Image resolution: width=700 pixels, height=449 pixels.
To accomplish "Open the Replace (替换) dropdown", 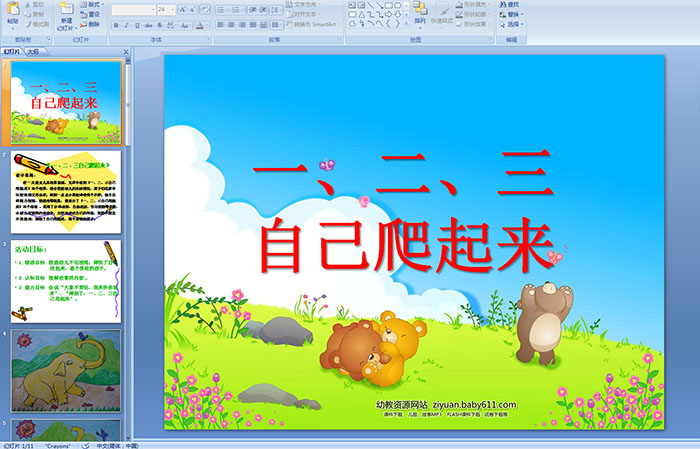I will 512,14.
